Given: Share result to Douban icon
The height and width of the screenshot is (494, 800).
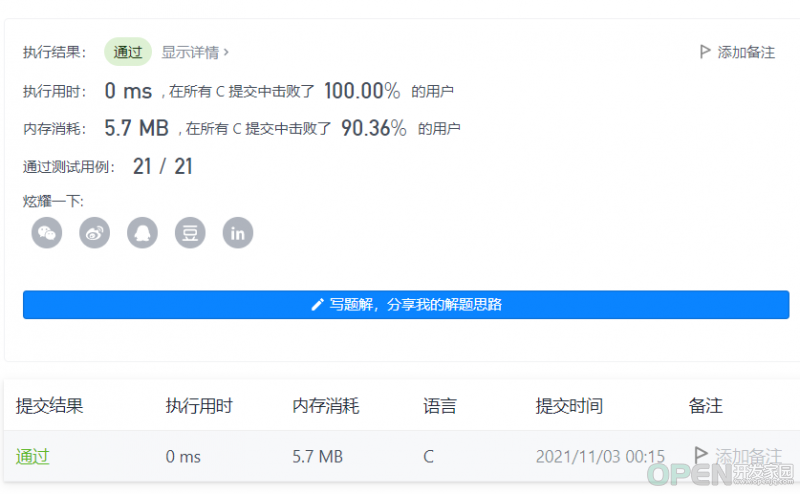Looking at the screenshot, I should pos(190,233).
